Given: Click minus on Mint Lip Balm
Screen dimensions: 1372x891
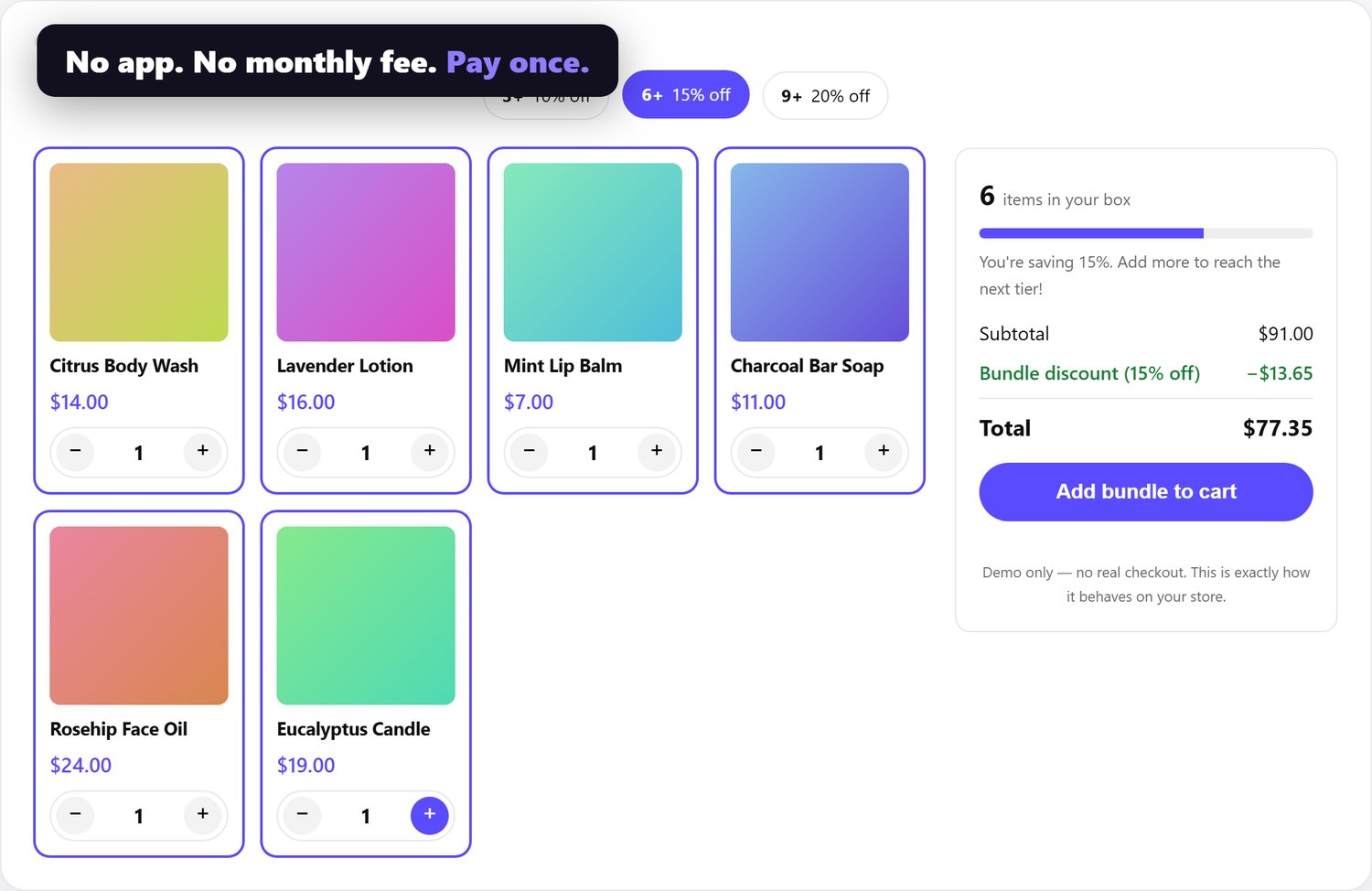Looking at the screenshot, I should (x=529, y=451).
